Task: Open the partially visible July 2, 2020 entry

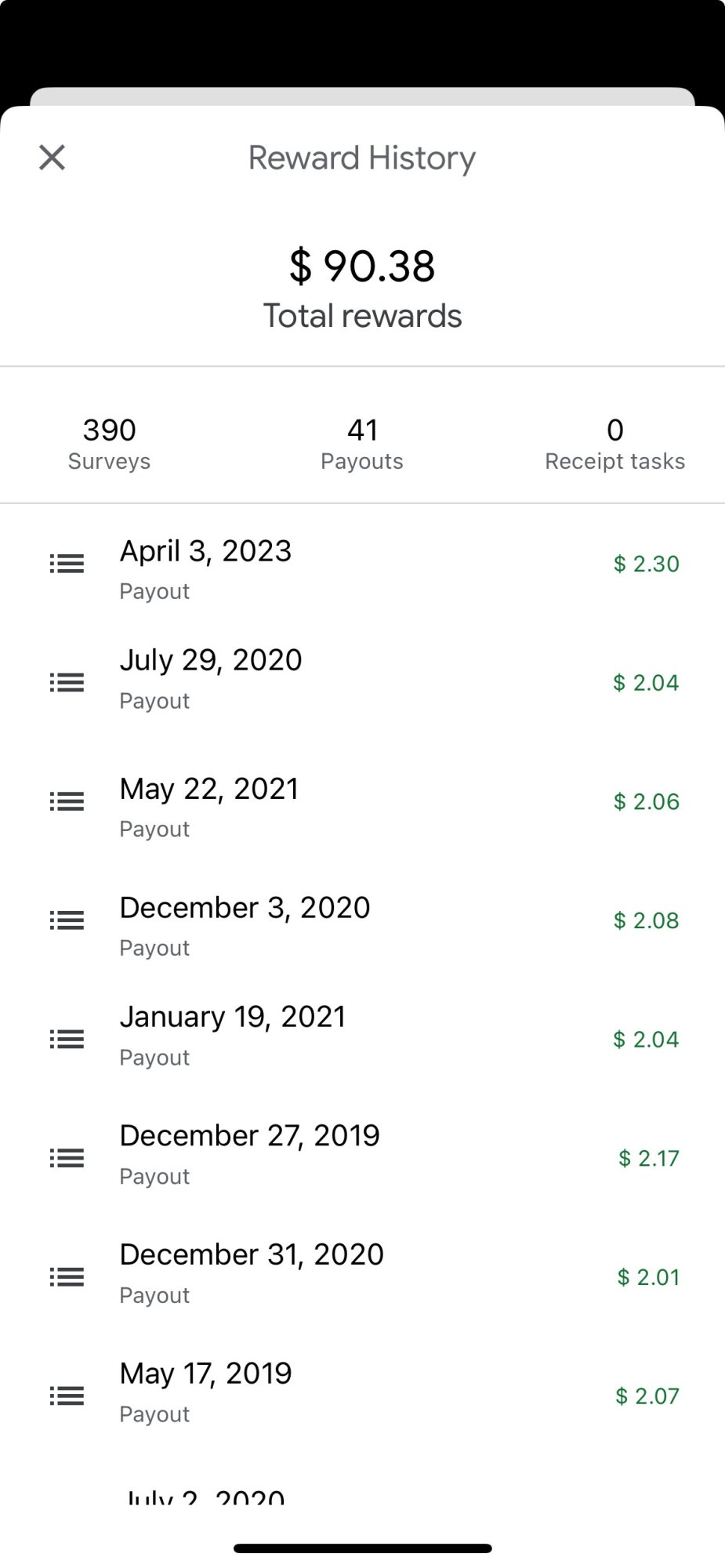Action: tap(205, 1497)
